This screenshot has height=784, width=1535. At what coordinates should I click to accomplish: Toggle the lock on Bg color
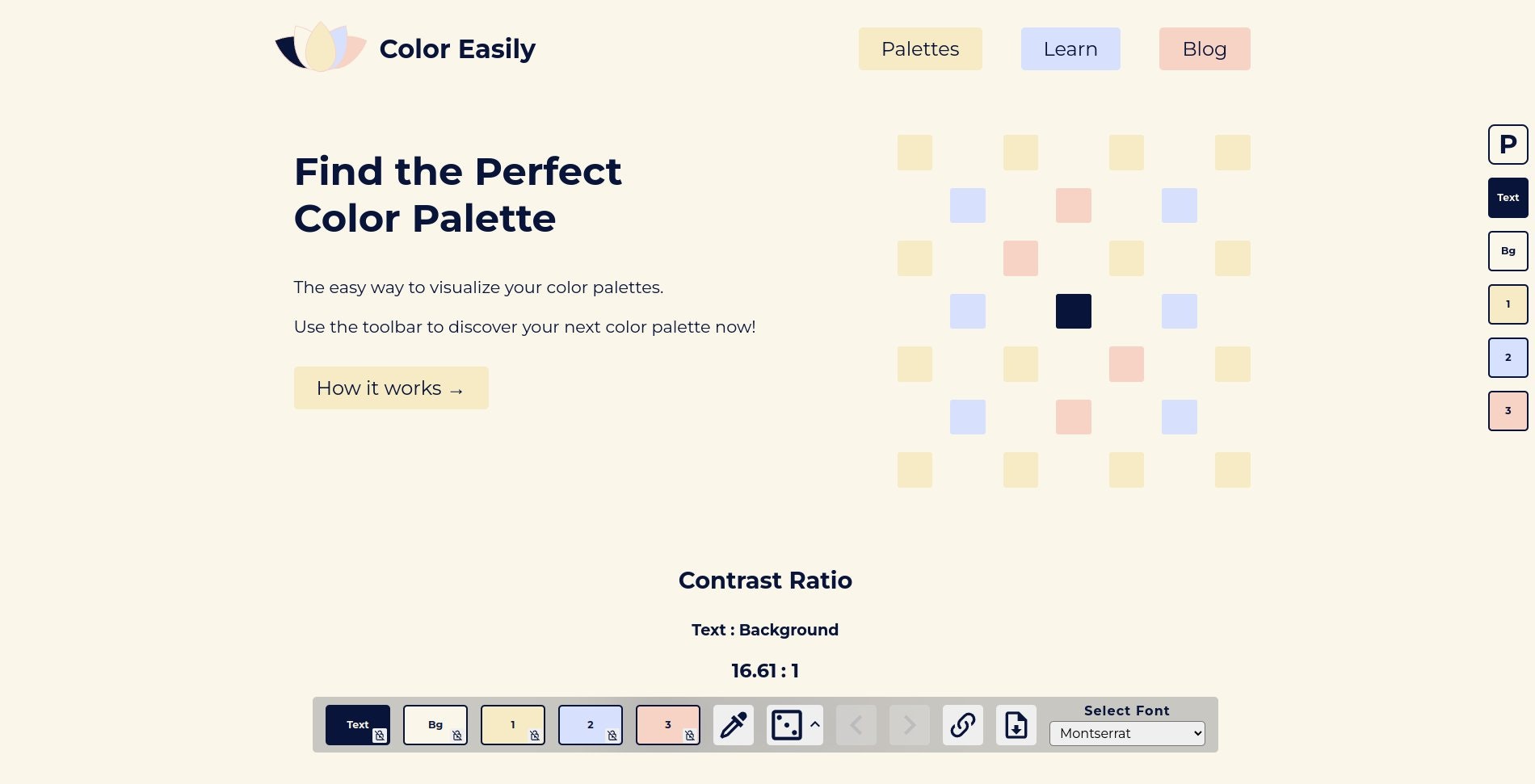457,736
